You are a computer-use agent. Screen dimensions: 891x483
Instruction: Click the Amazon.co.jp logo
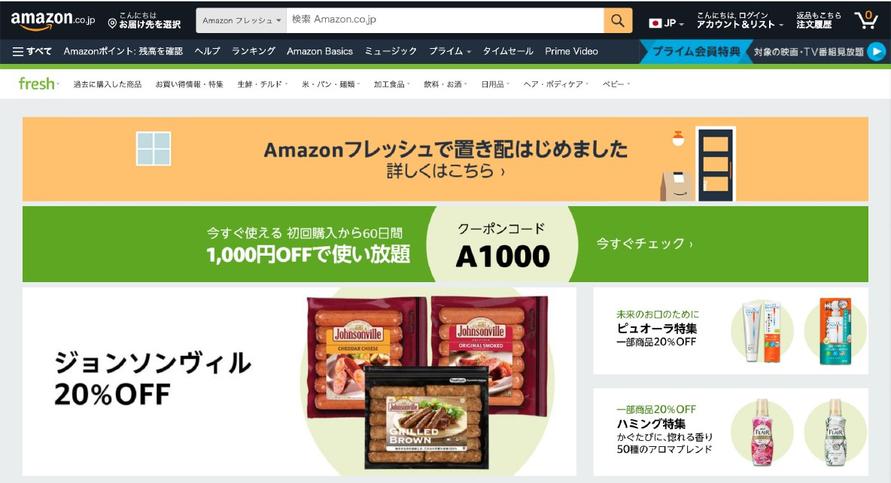[x=52, y=20]
